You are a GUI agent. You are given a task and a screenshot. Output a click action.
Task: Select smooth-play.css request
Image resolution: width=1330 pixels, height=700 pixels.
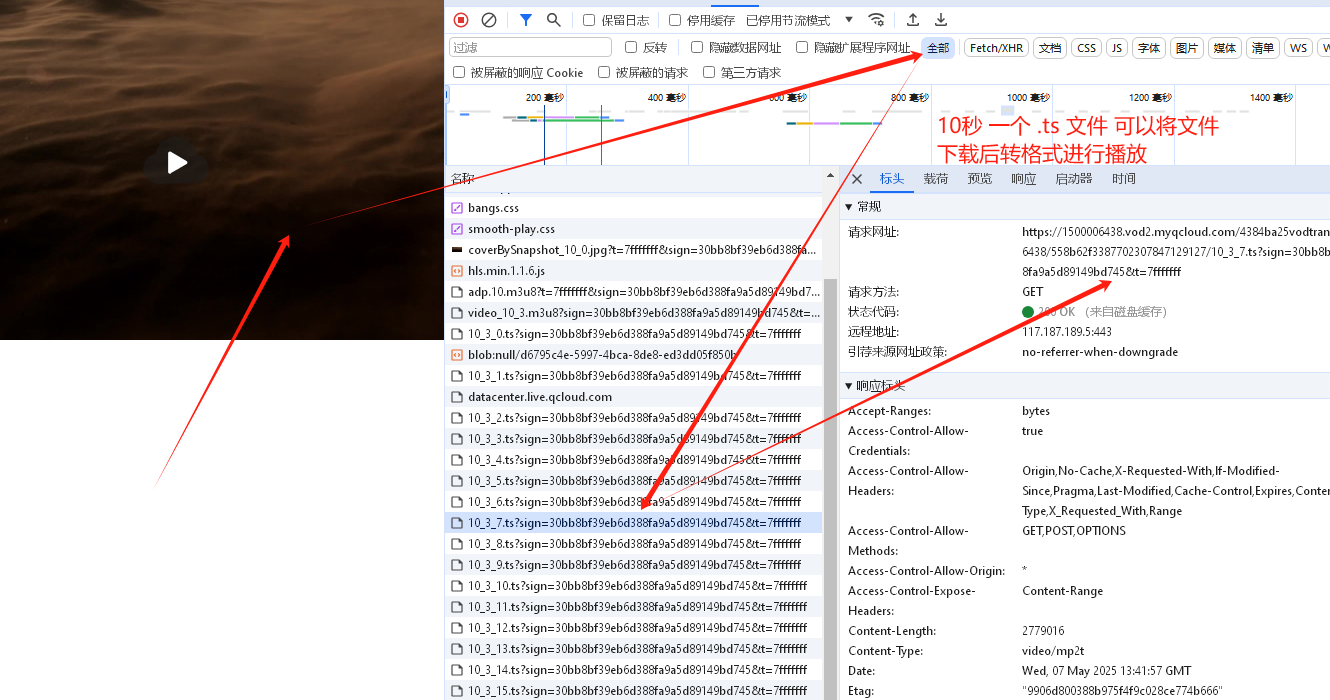pyautogui.click(x=634, y=229)
